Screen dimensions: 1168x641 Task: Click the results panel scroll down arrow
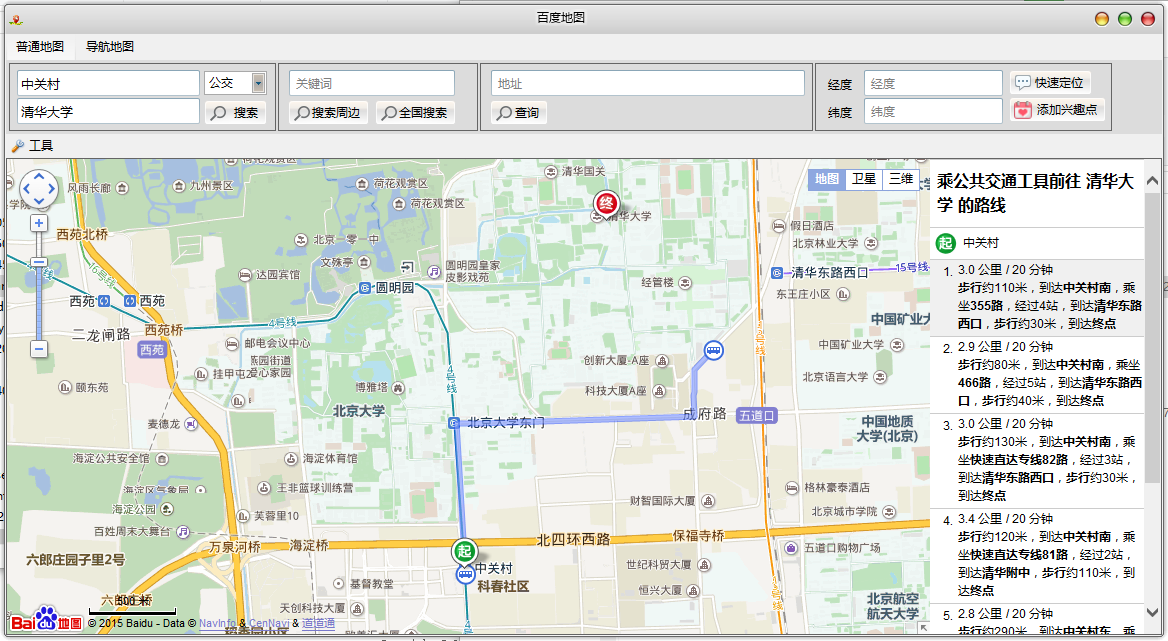point(1152,613)
